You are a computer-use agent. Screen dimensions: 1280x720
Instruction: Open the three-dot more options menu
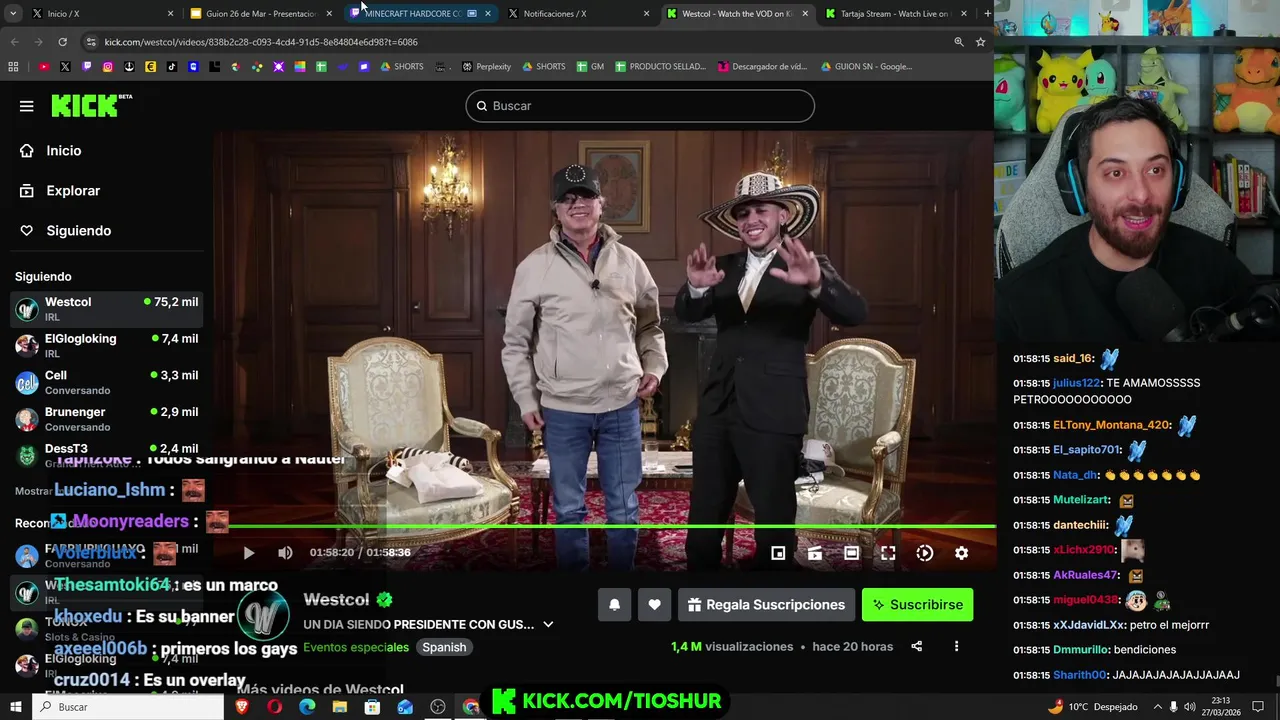click(956, 646)
